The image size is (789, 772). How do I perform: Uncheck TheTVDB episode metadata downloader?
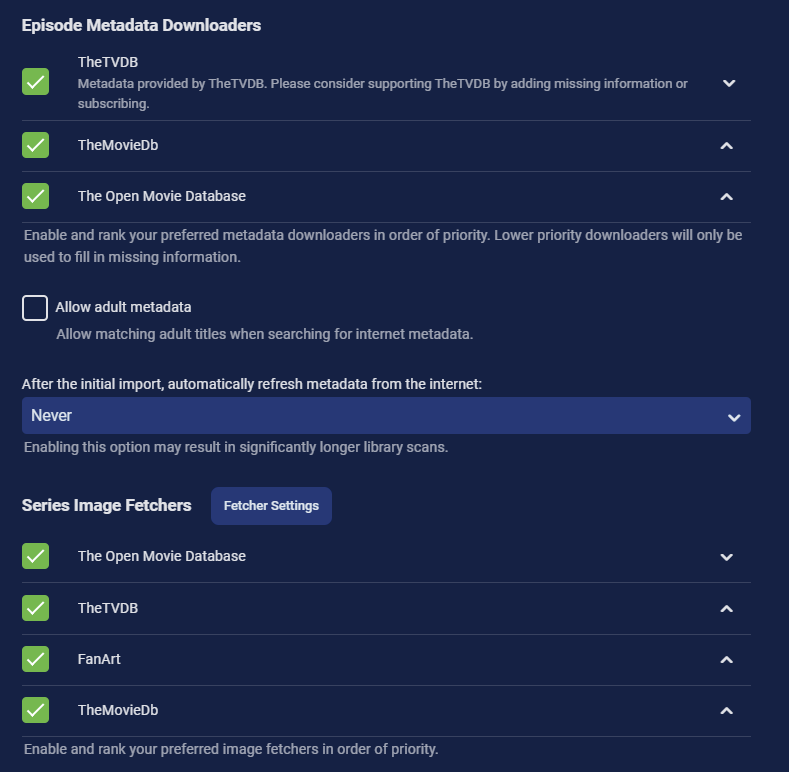[x=35, y=82]
